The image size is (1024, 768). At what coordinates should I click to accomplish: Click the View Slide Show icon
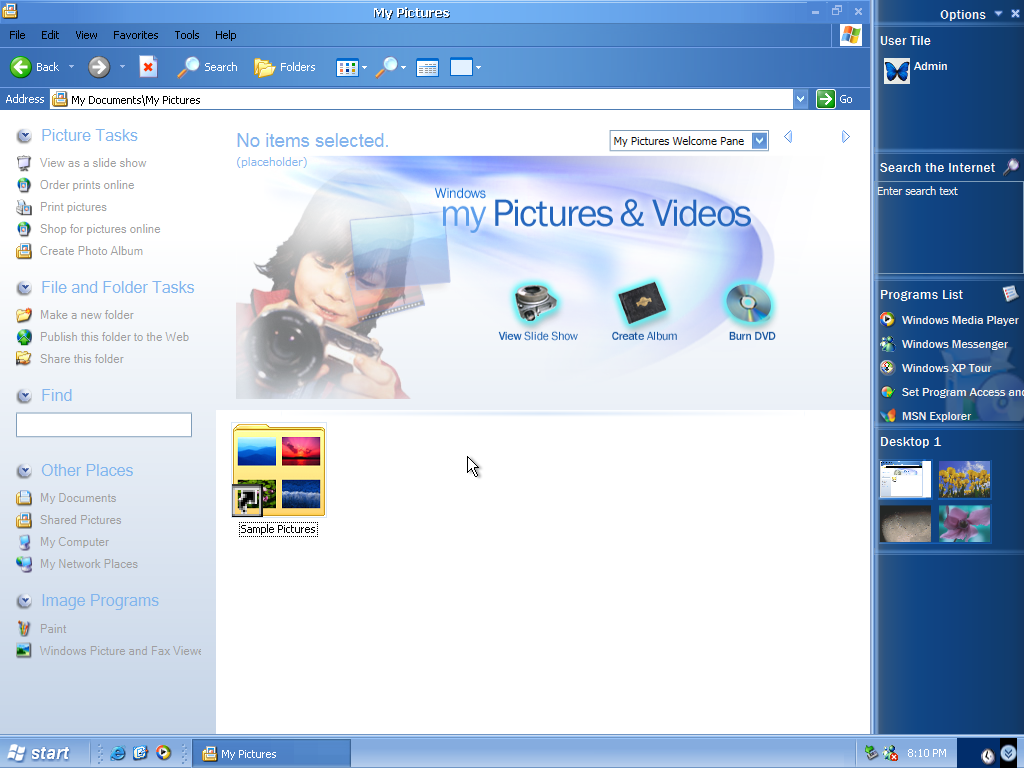tap(537, 305)
